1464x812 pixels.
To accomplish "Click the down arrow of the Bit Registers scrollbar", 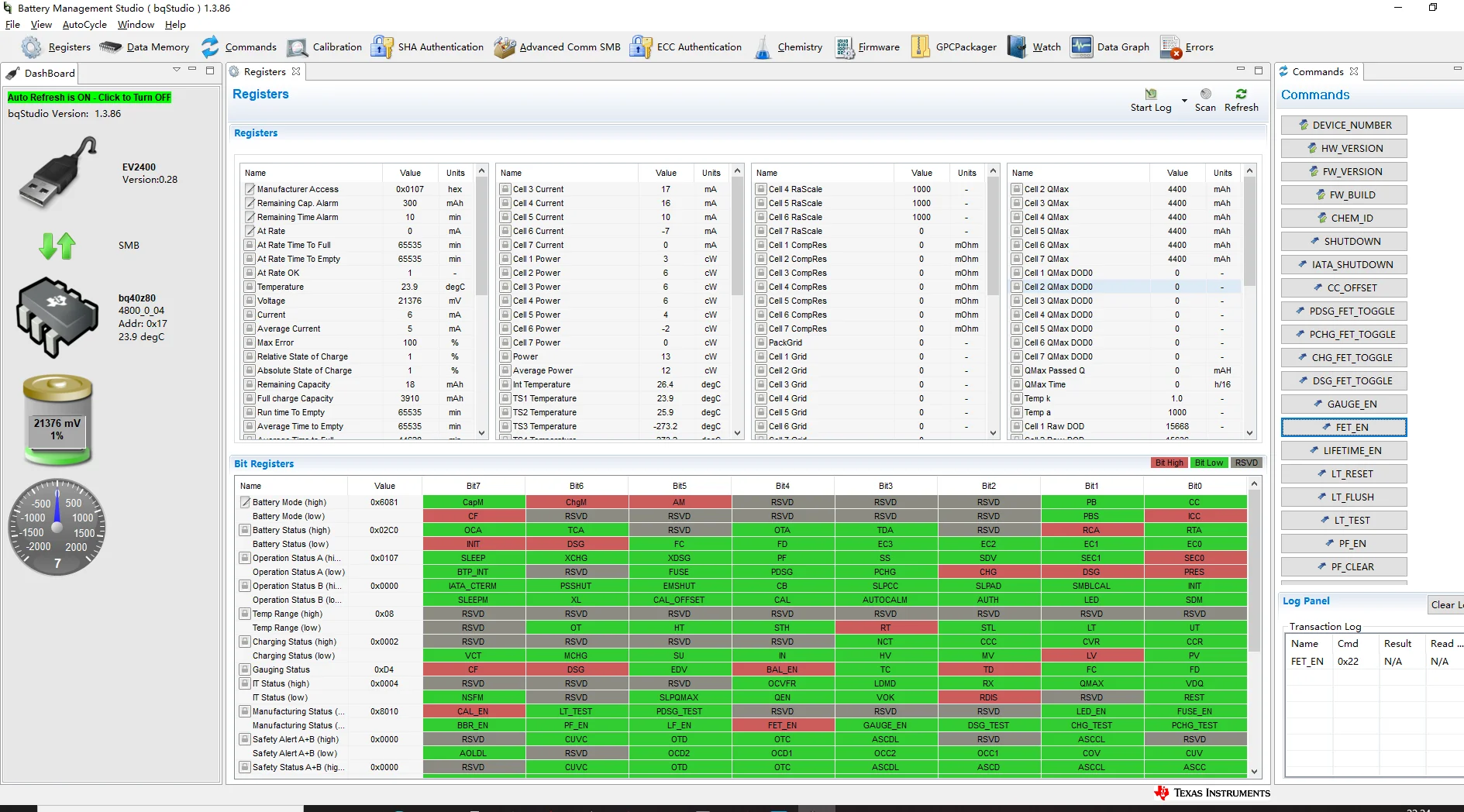I will pyautogui.click(x=1254, y=771).
